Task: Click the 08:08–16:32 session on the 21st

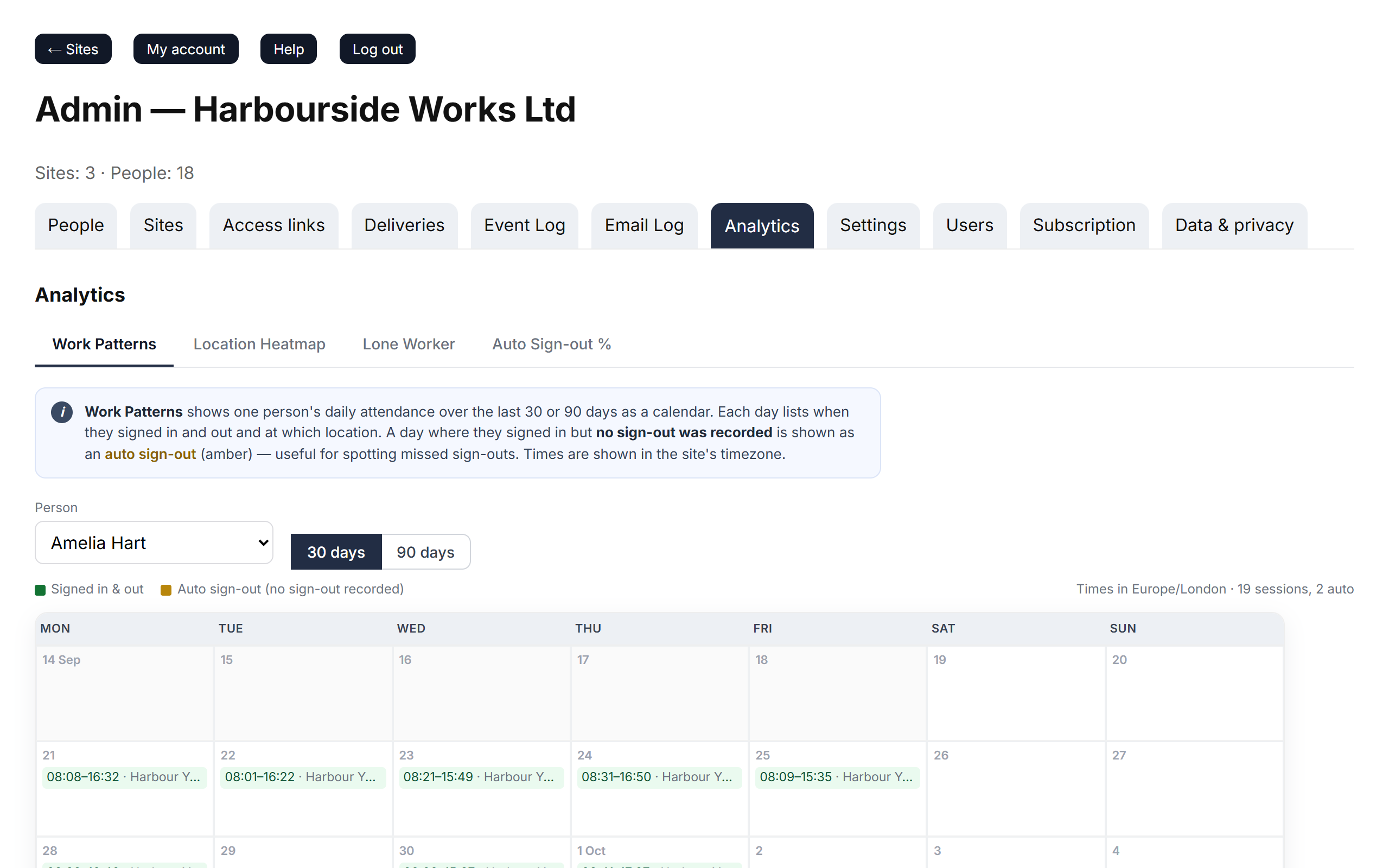Action: pyautogui.click(x=125, y=777)
